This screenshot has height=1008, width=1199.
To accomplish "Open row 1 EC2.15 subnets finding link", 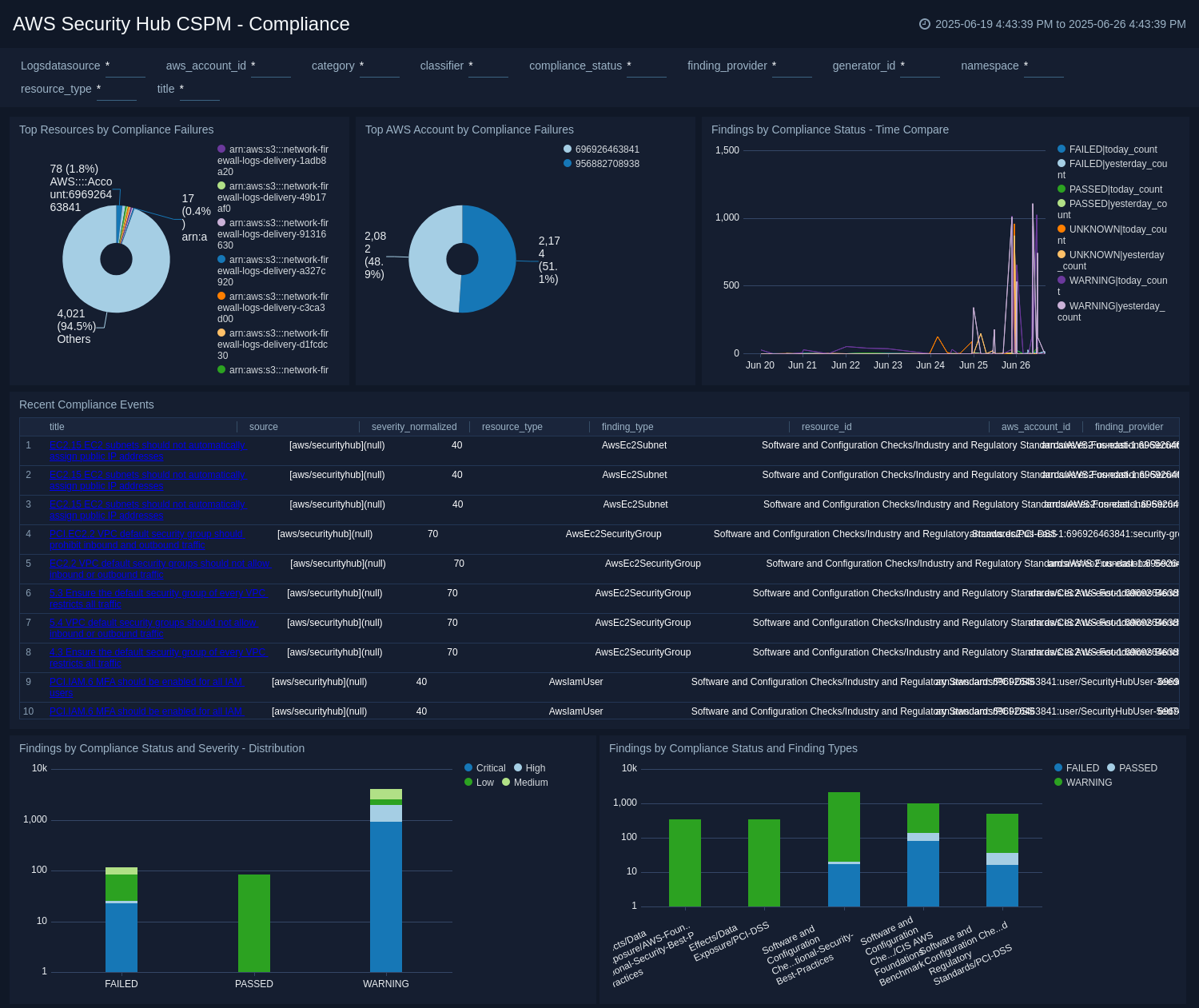I will [x=148, y=451].
